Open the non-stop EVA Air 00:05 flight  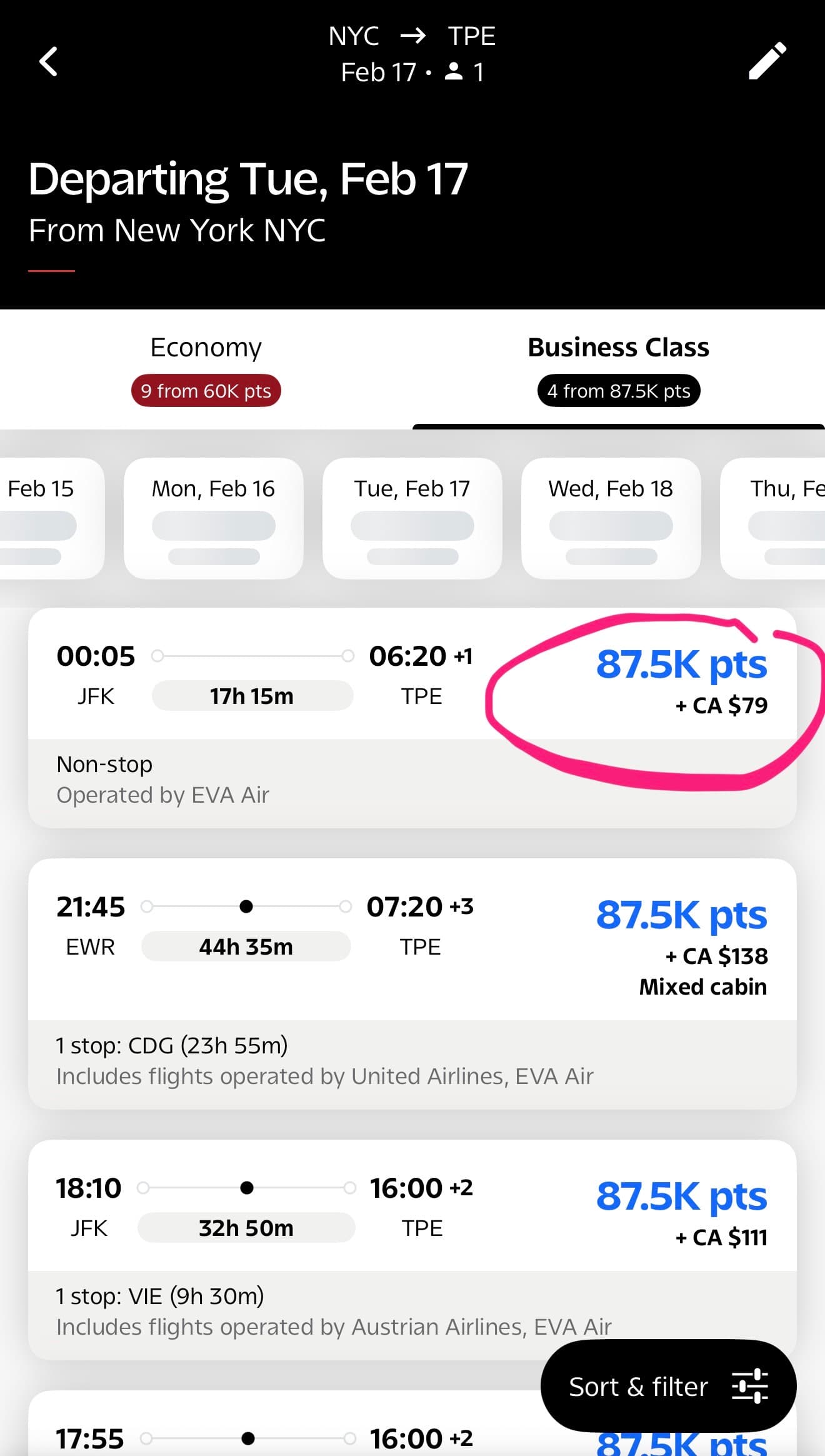point(262,719)
